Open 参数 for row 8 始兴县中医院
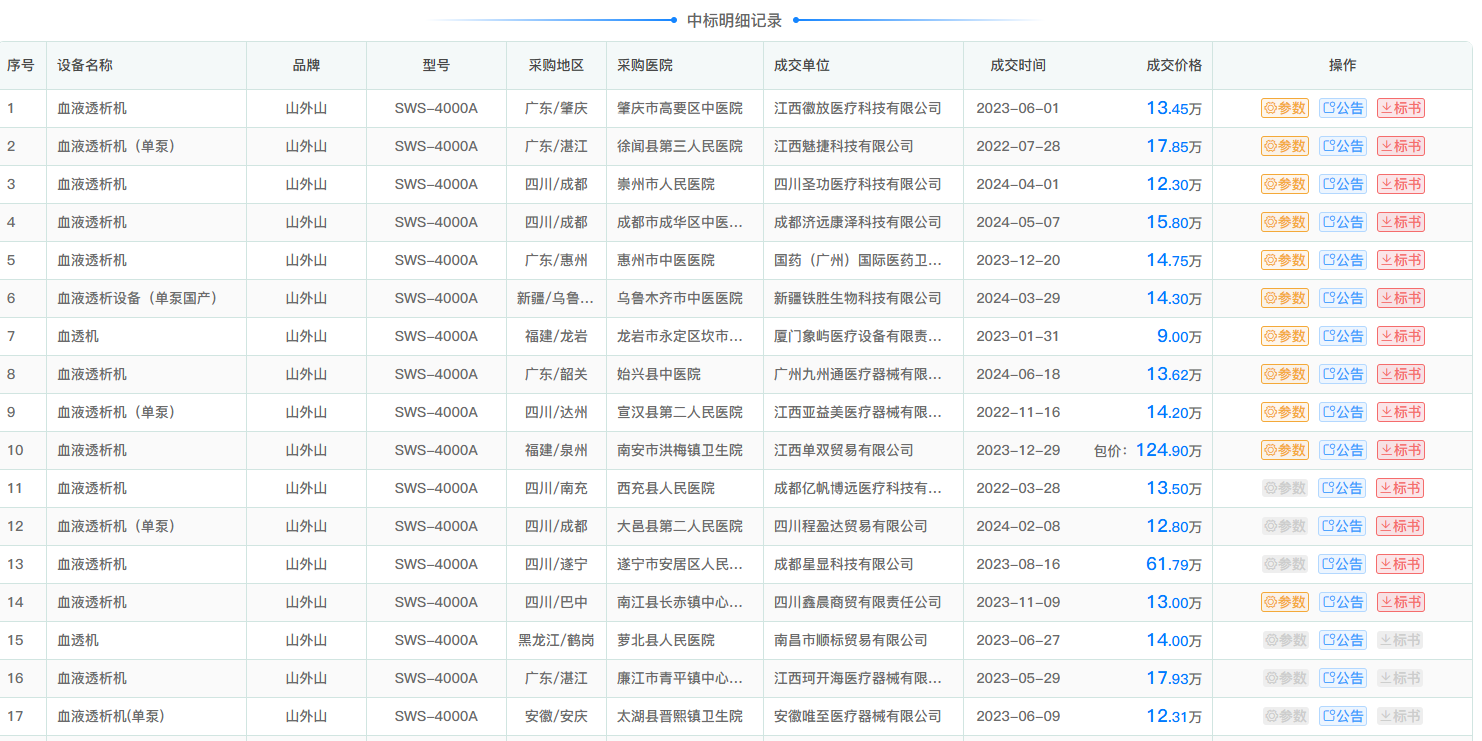 (1285, 374)
